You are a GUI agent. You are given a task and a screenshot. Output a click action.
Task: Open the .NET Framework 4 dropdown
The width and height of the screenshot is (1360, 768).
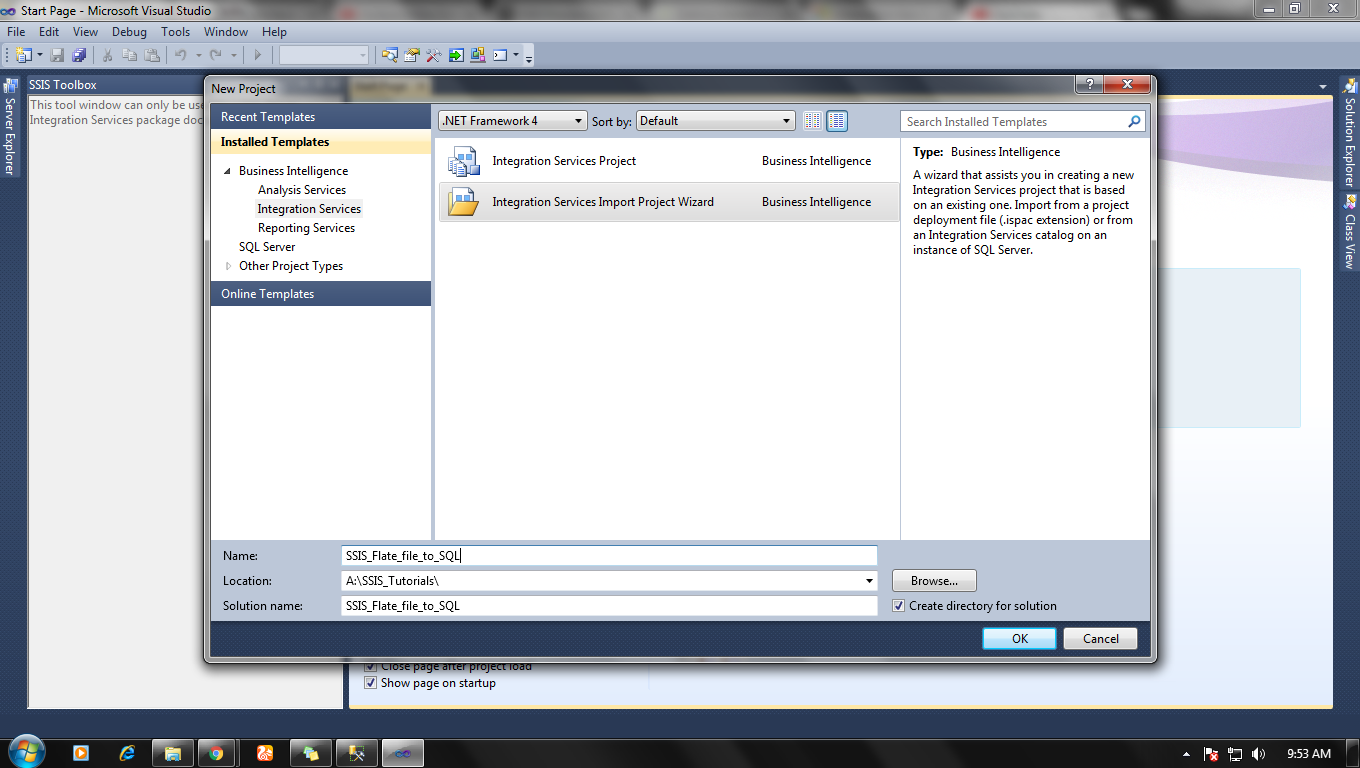pyautogui.click(x=512, y=121)
